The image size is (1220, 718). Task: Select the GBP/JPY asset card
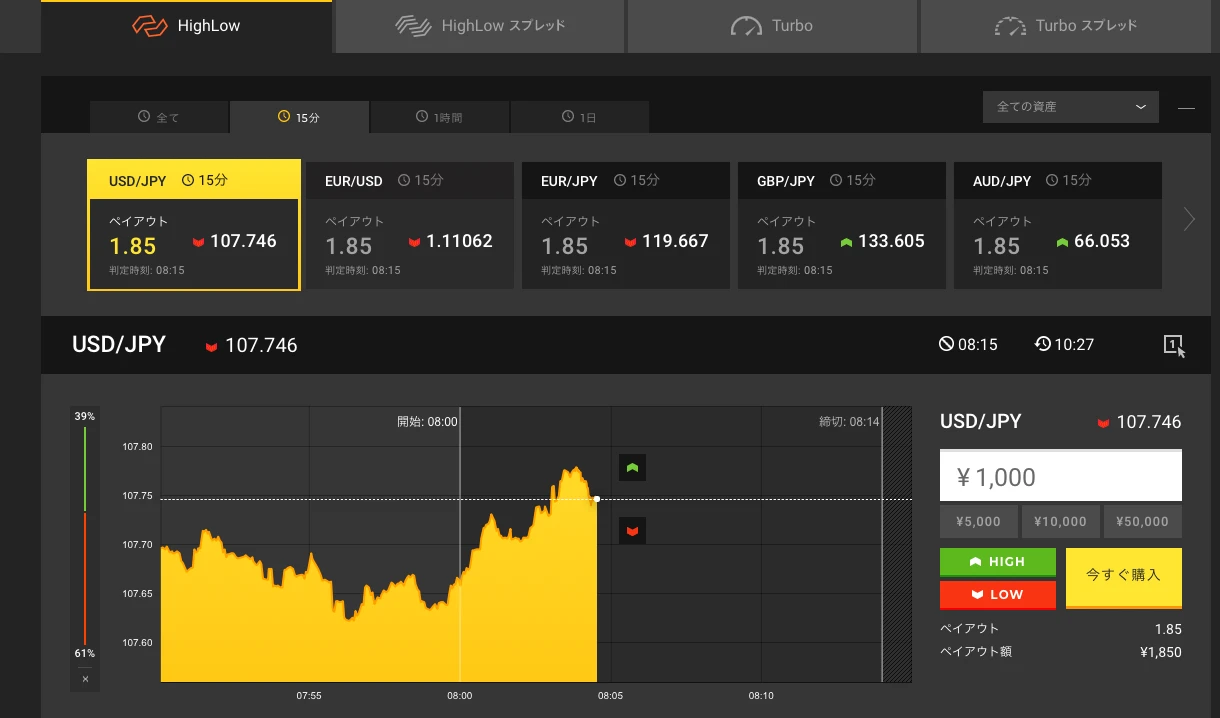pyautogui.click(x=841, y=226)
